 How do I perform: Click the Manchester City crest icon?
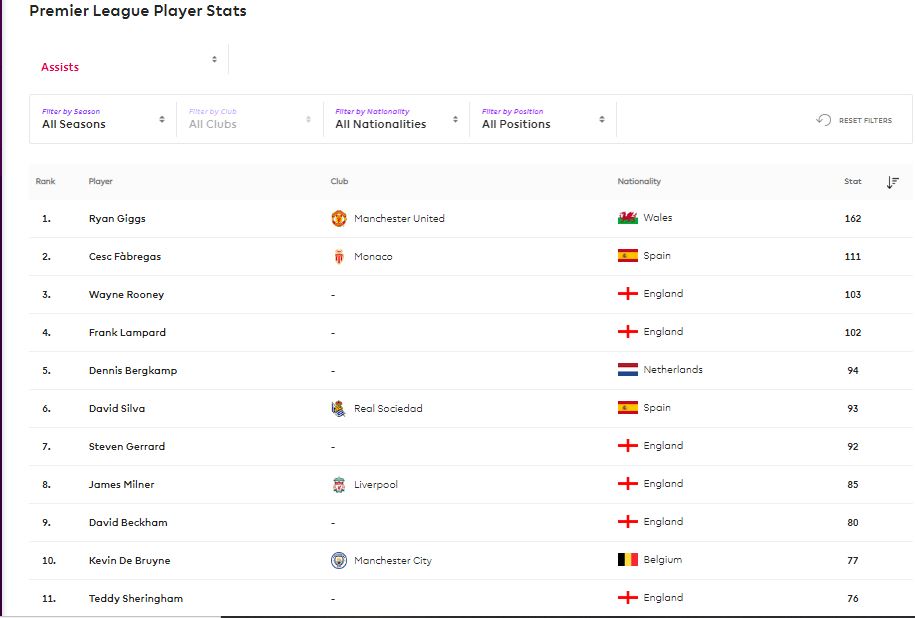click(x=338, y=560)
